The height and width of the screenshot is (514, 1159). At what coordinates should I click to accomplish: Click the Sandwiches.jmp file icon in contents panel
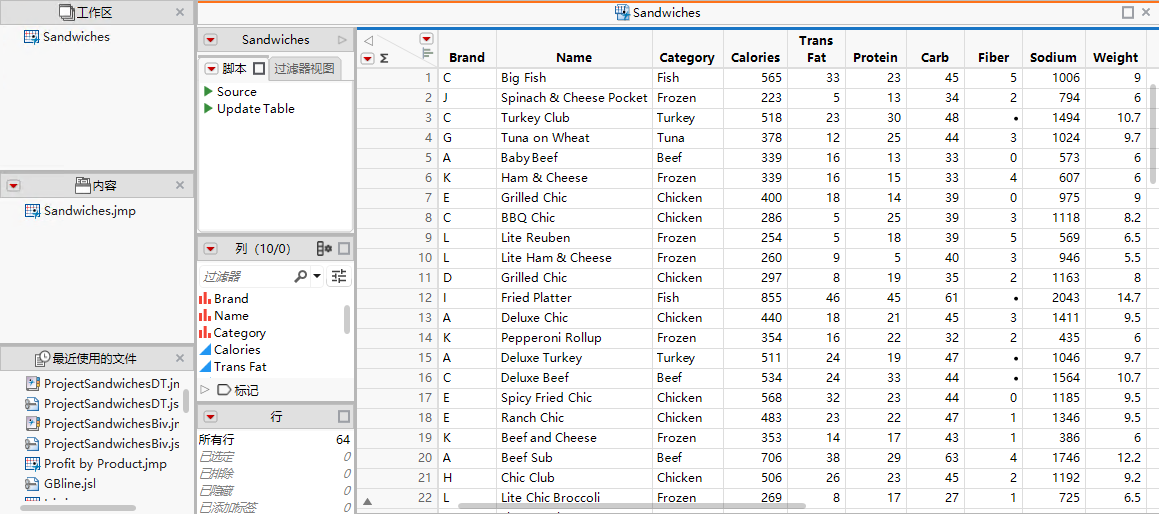32,211
